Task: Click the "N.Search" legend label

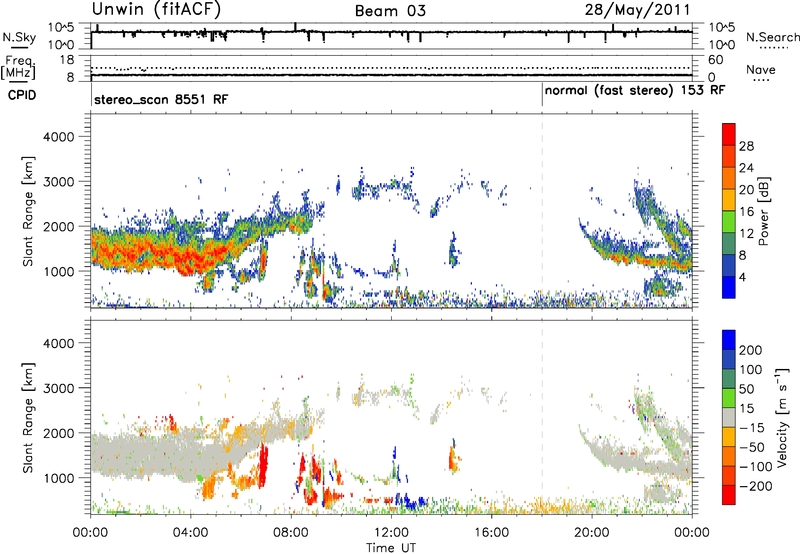Action: point(772,37)
